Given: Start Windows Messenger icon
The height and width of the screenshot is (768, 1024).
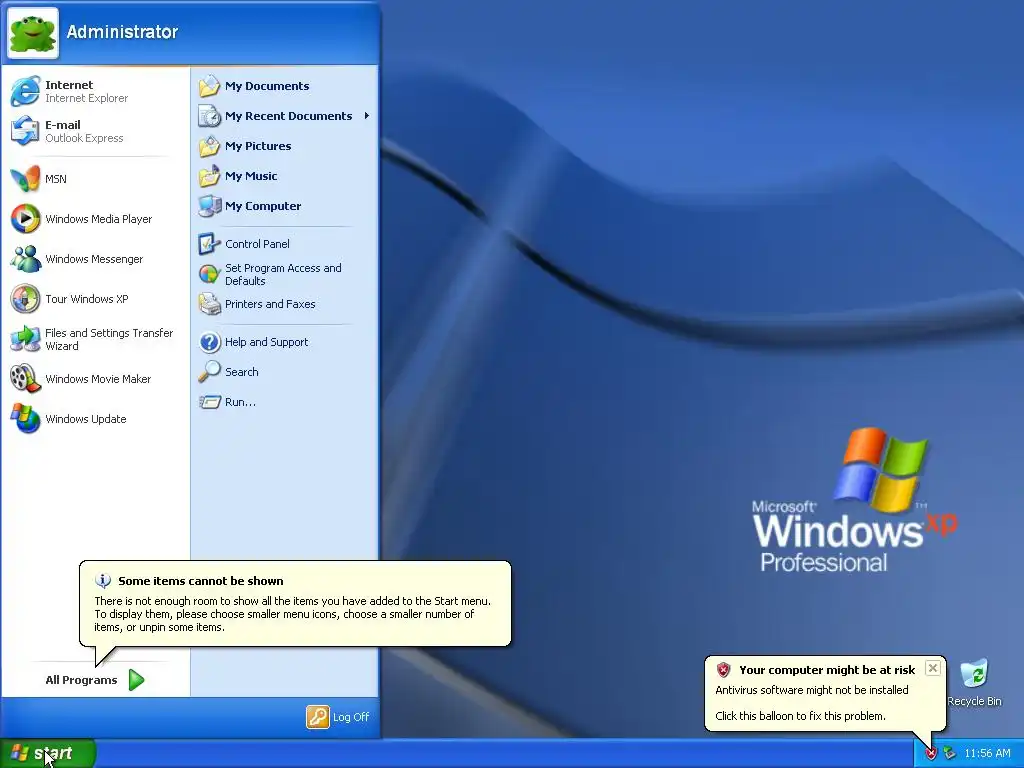Looking at the screenshot, I should [x=25, y=259].
